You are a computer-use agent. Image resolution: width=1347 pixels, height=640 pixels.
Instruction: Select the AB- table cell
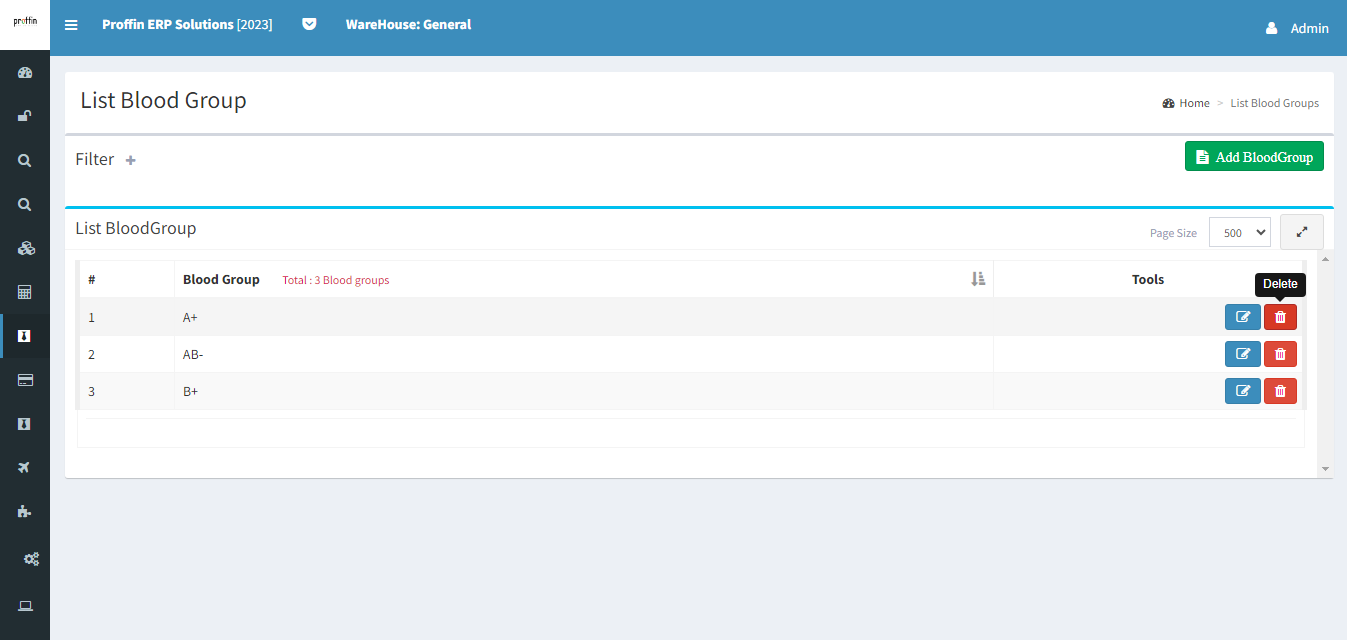click(584, 354)
